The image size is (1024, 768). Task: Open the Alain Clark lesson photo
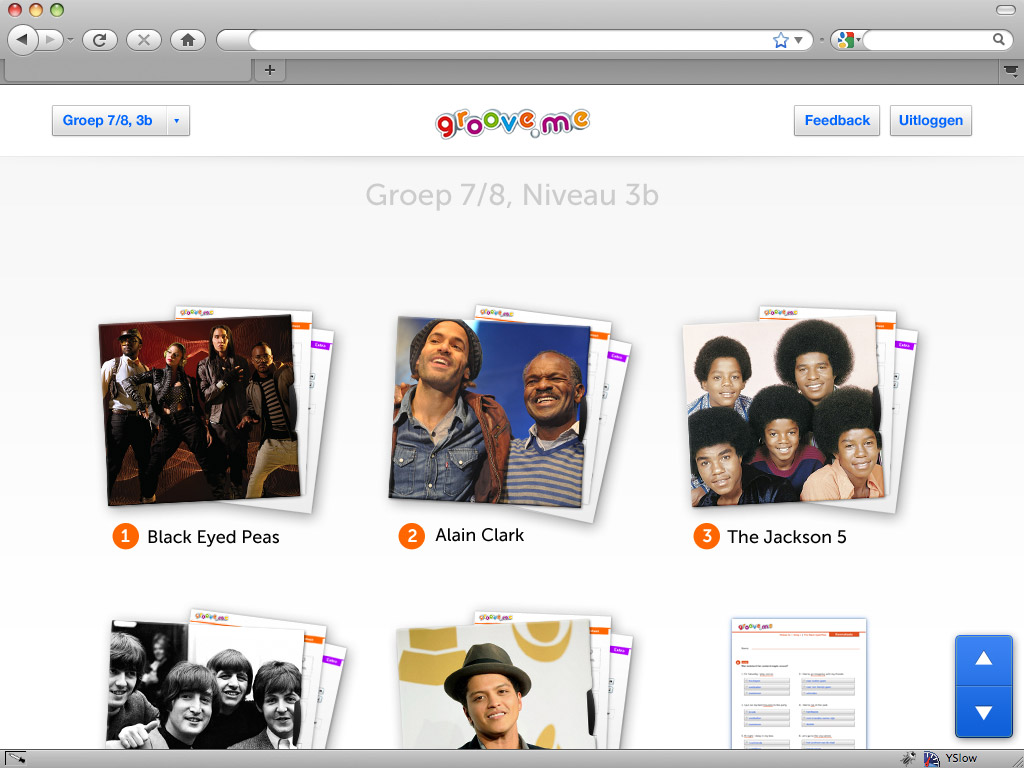(x=490, y=413)
